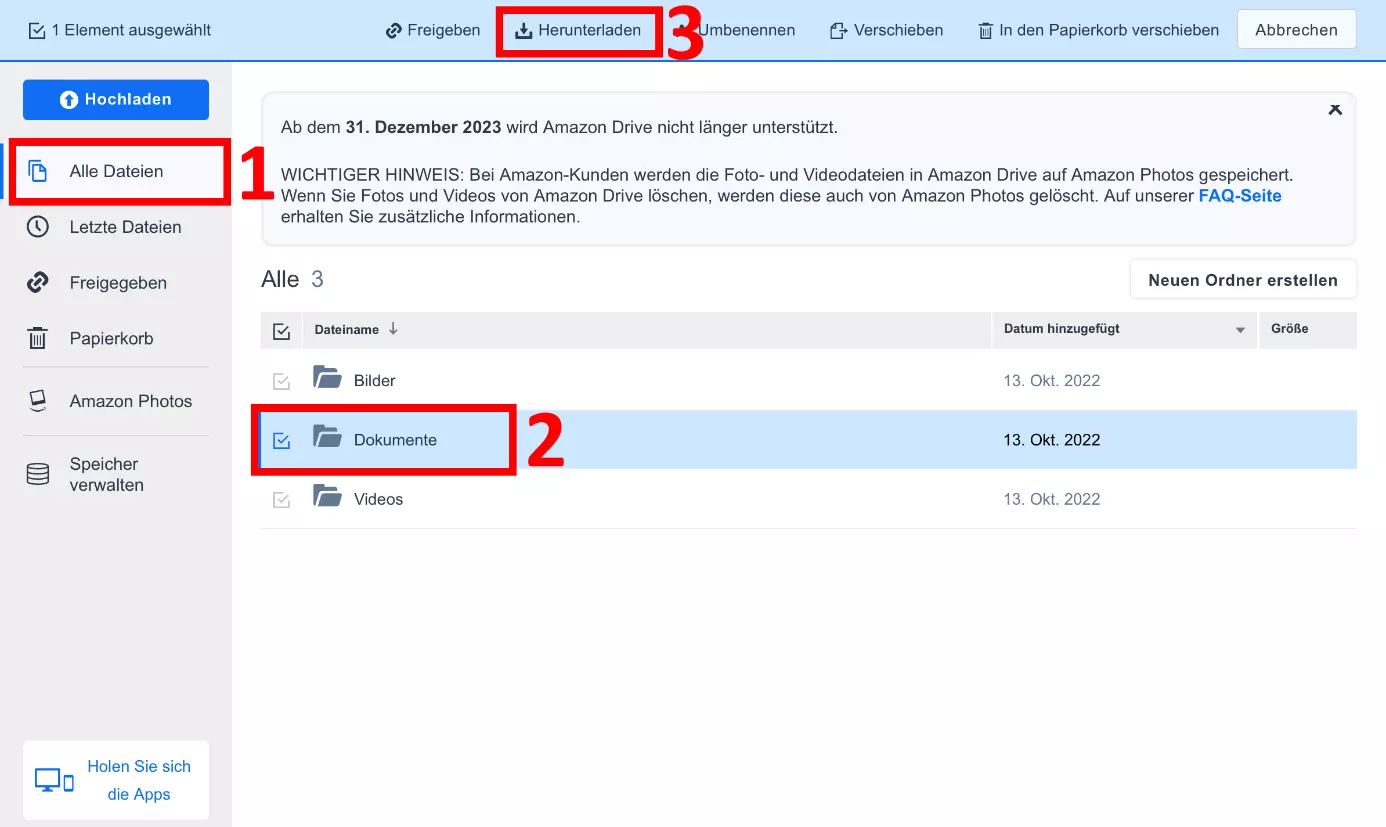
Task: Click the clock icon for Letzte Dateien
Action: 38,227
